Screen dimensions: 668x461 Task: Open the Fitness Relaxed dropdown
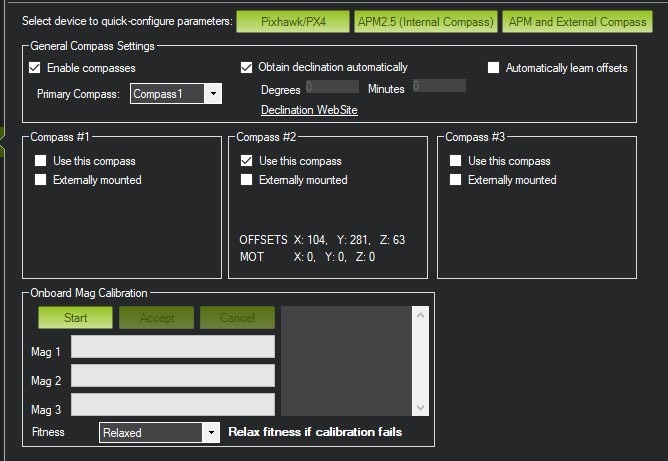pyautogui.click(x=159, y=433)
